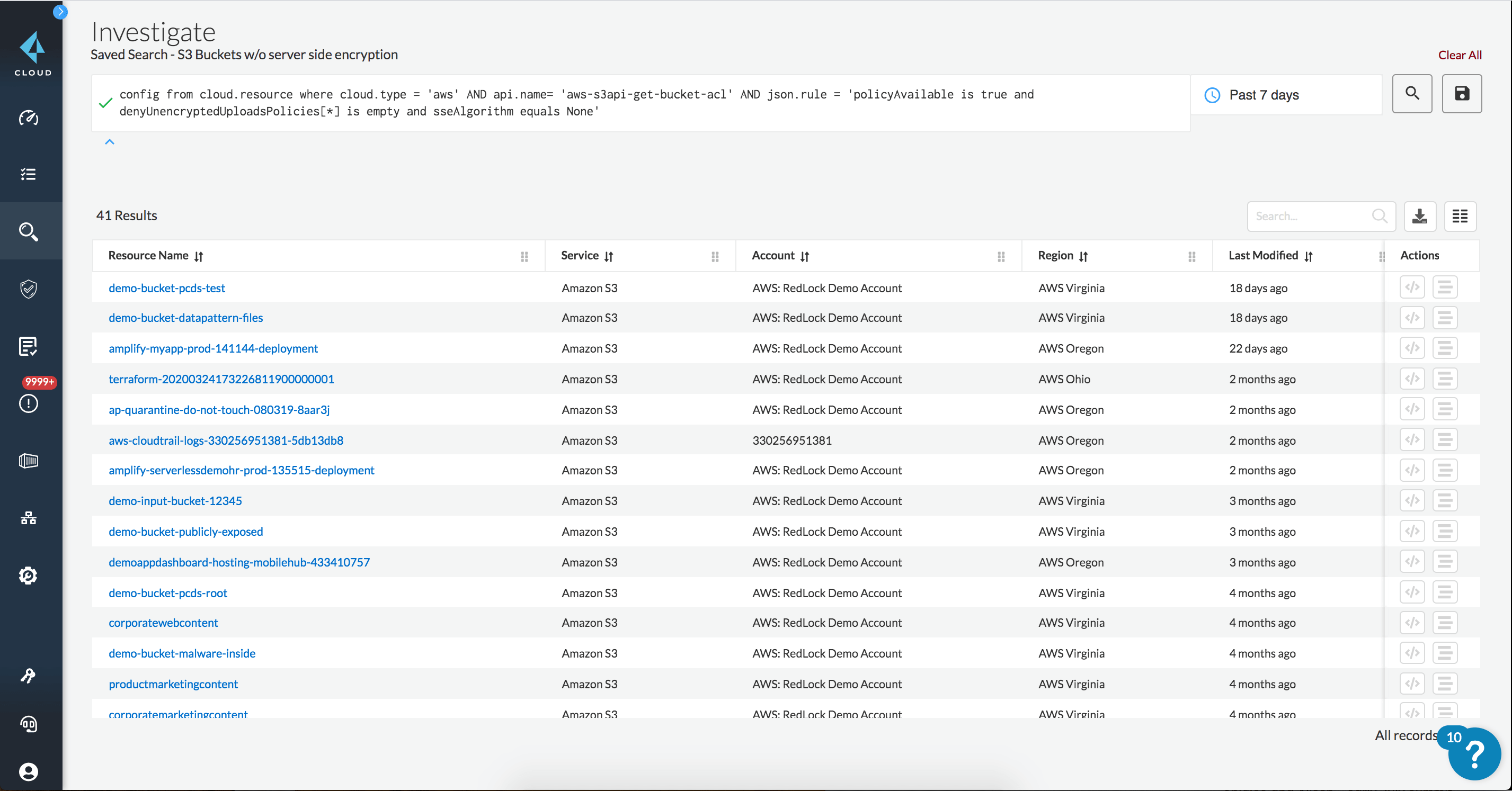Open the help question mark bubble
Viewport: 1512px width, 791px height.
(1473, 754)
